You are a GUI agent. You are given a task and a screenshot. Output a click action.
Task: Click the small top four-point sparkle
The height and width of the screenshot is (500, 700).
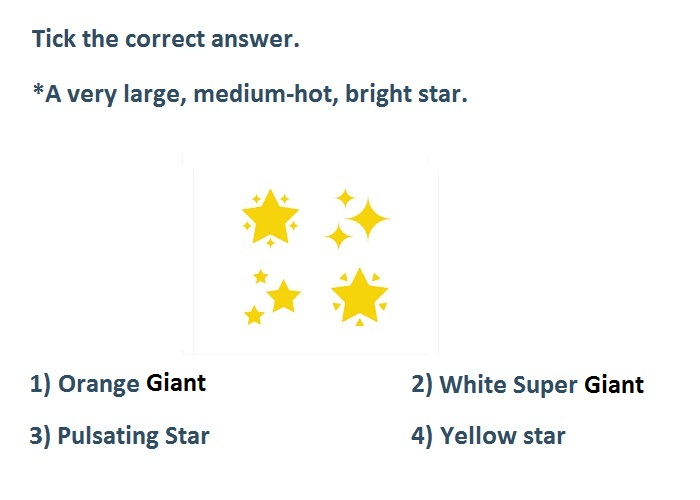(345, 198)
